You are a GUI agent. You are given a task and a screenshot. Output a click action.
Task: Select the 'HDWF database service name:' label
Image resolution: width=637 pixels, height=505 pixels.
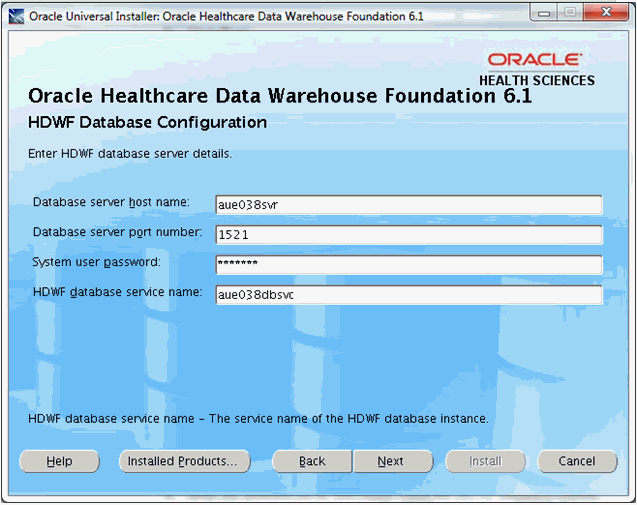(x=117, y=292)
